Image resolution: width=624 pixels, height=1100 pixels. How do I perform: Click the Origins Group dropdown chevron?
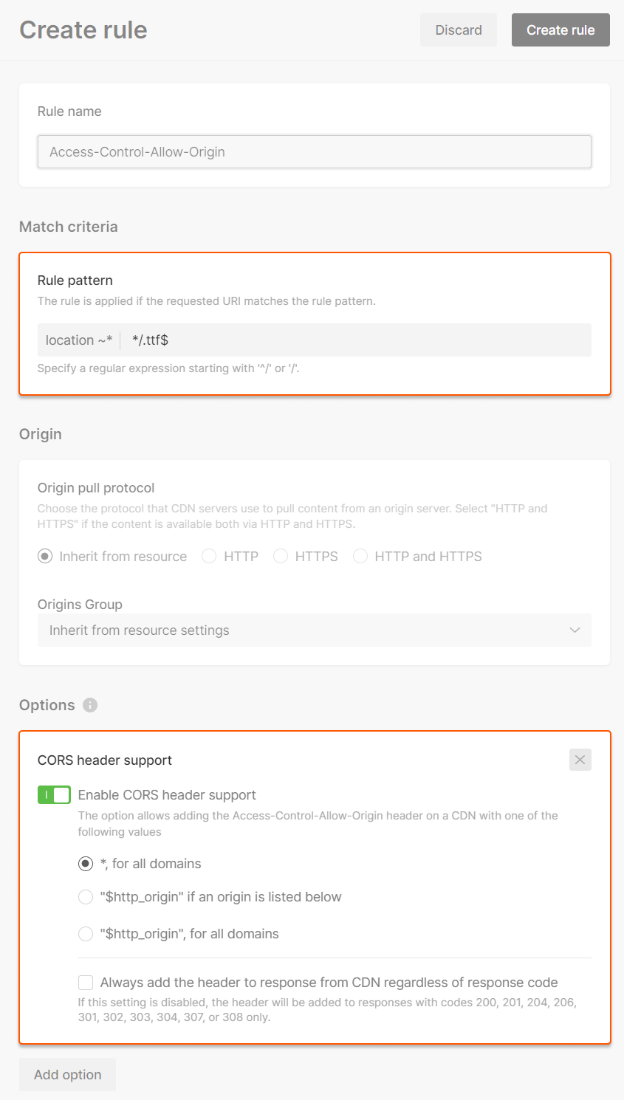point(575,630)
